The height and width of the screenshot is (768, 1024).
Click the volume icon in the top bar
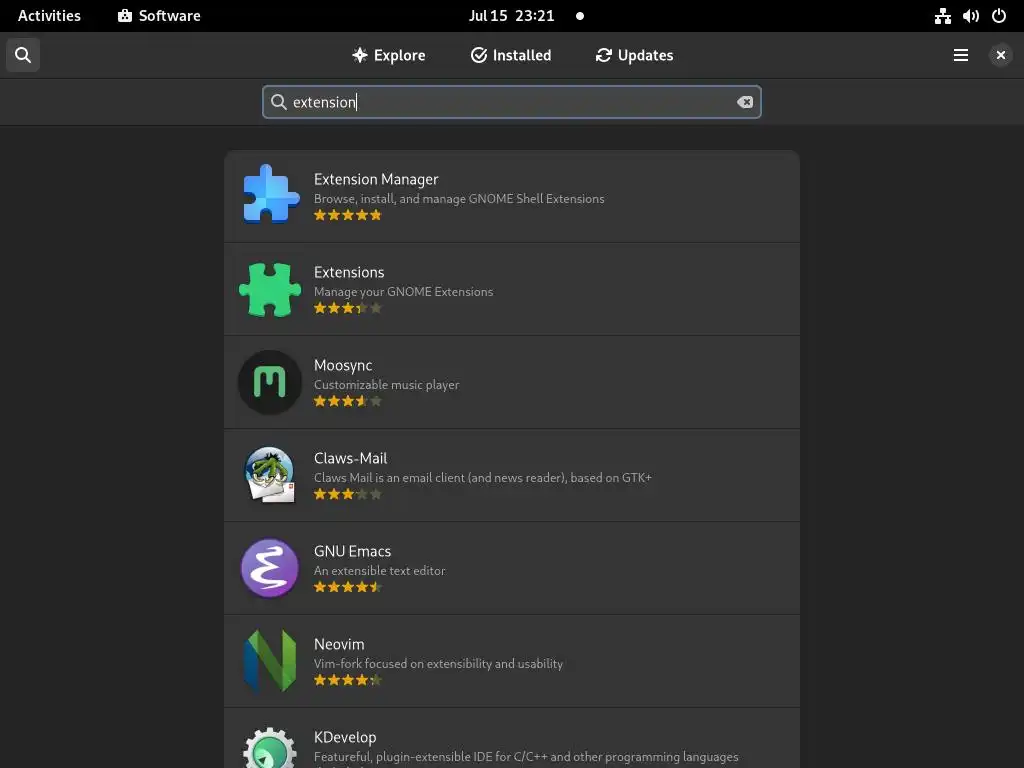pos(970,16)
